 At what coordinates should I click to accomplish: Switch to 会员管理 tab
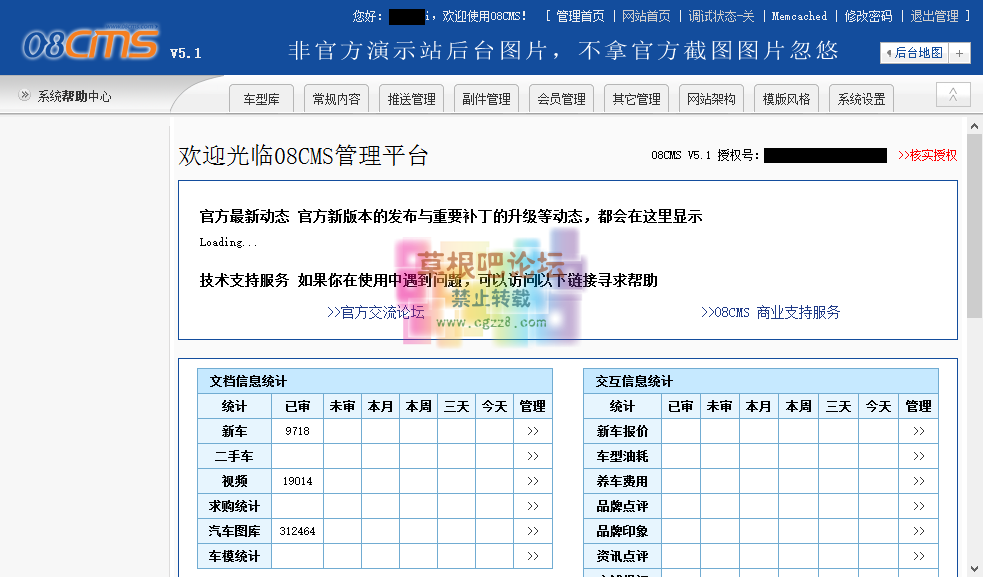pos(561,99)
